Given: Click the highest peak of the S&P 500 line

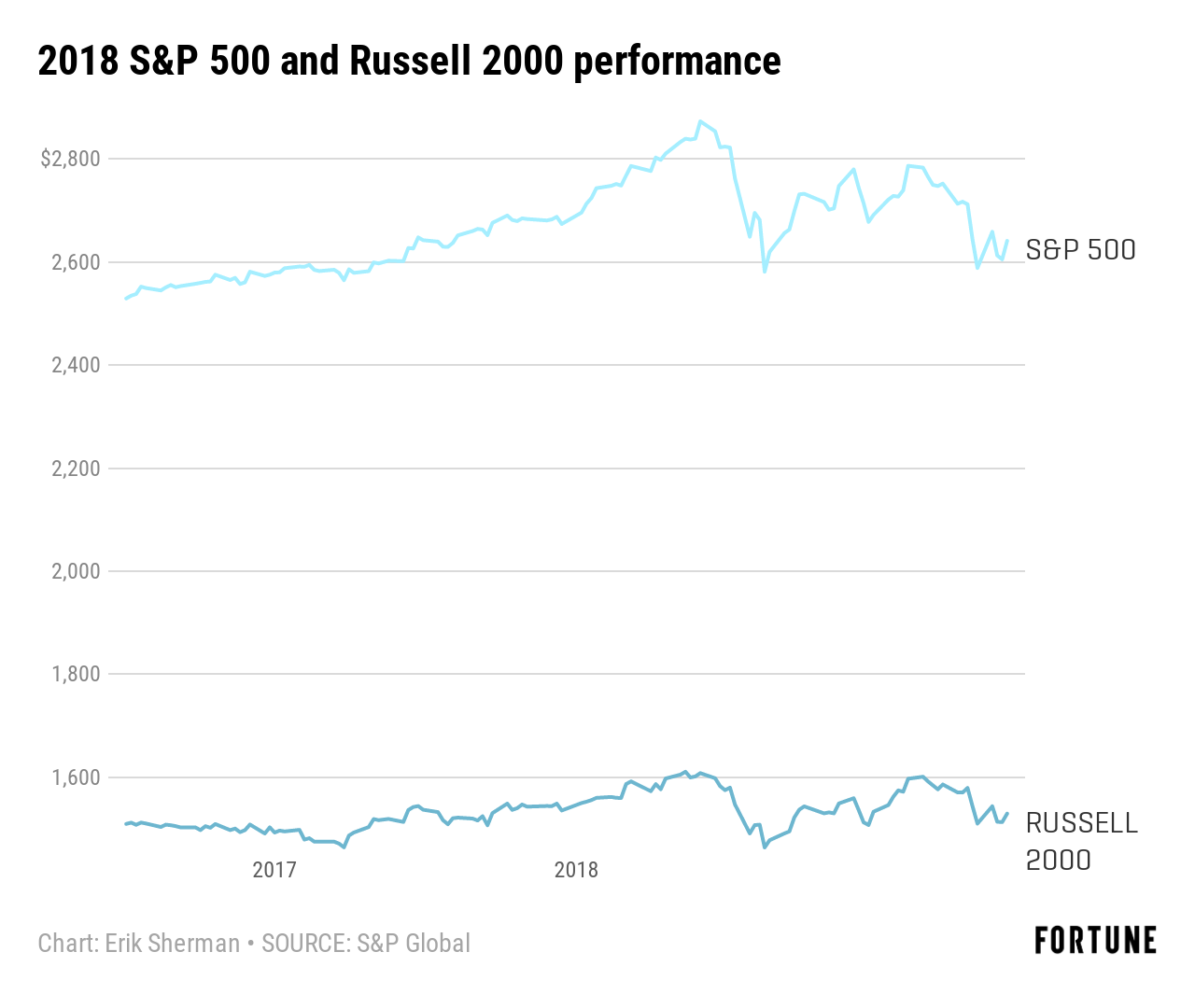Looking at the screenshot, I should pos(699,121).
